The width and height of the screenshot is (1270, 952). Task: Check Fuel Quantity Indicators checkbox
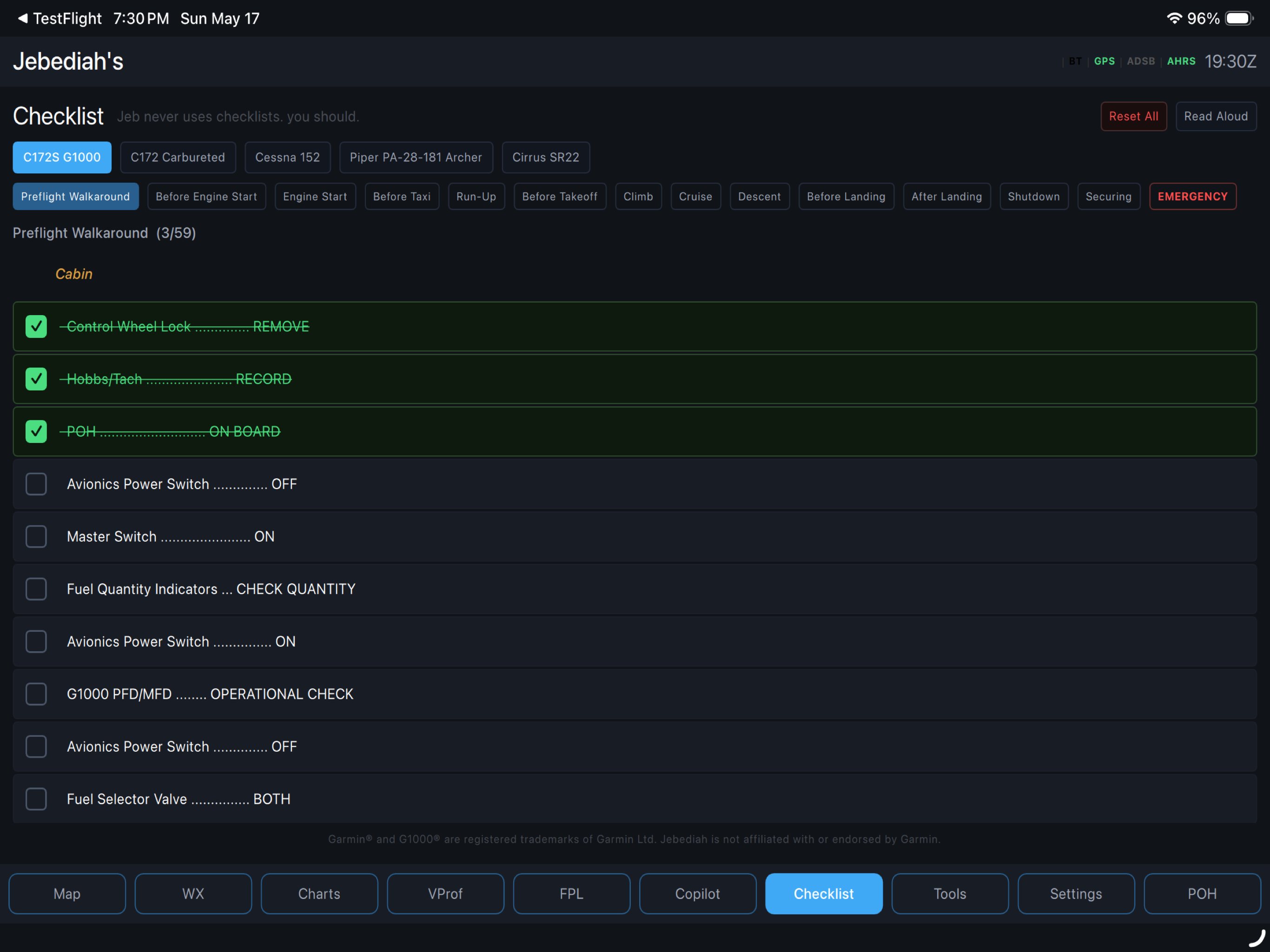tap(36, 589)
